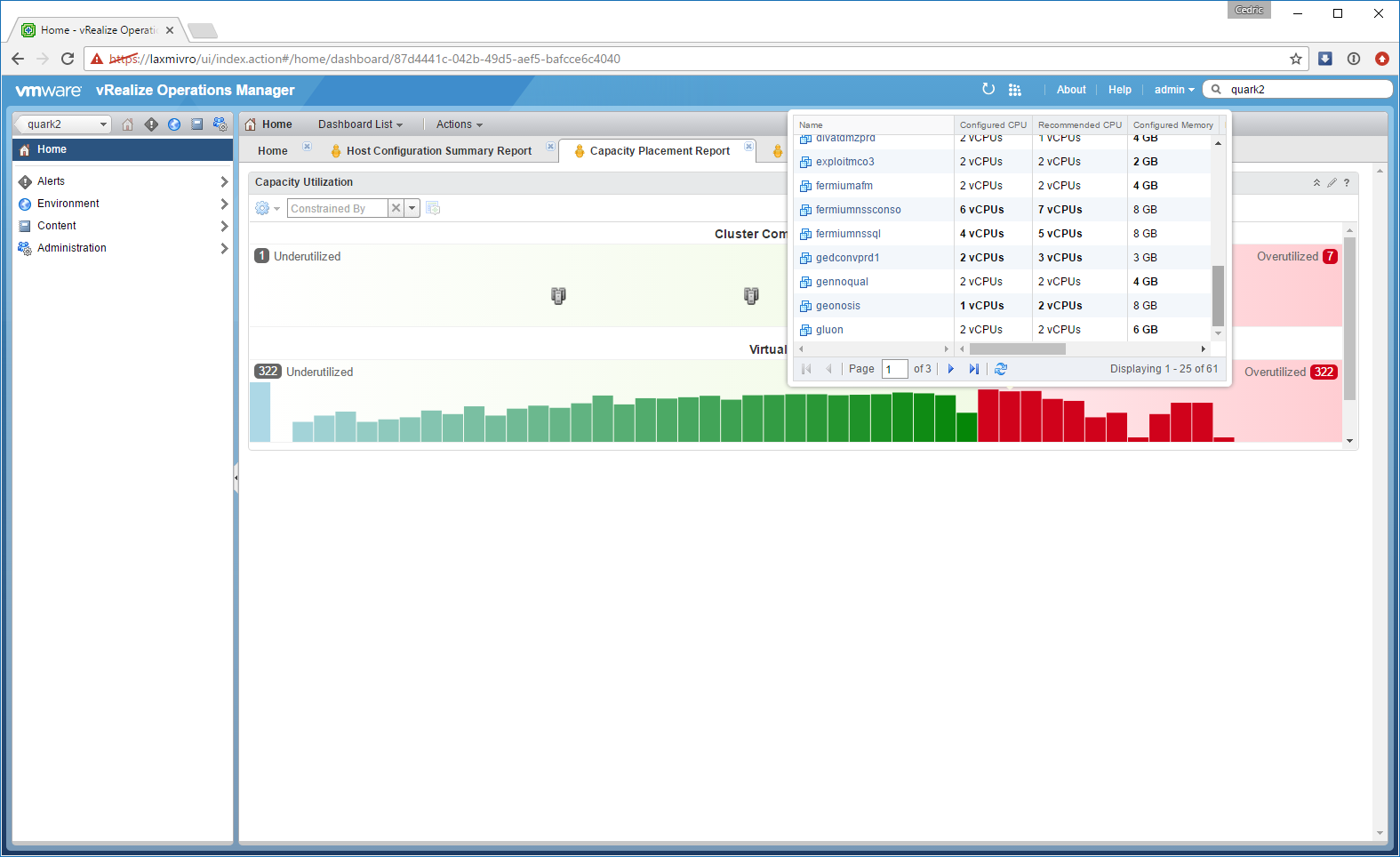
Task: Expand the Alerts navigation section
Action: tap(224, 181)
